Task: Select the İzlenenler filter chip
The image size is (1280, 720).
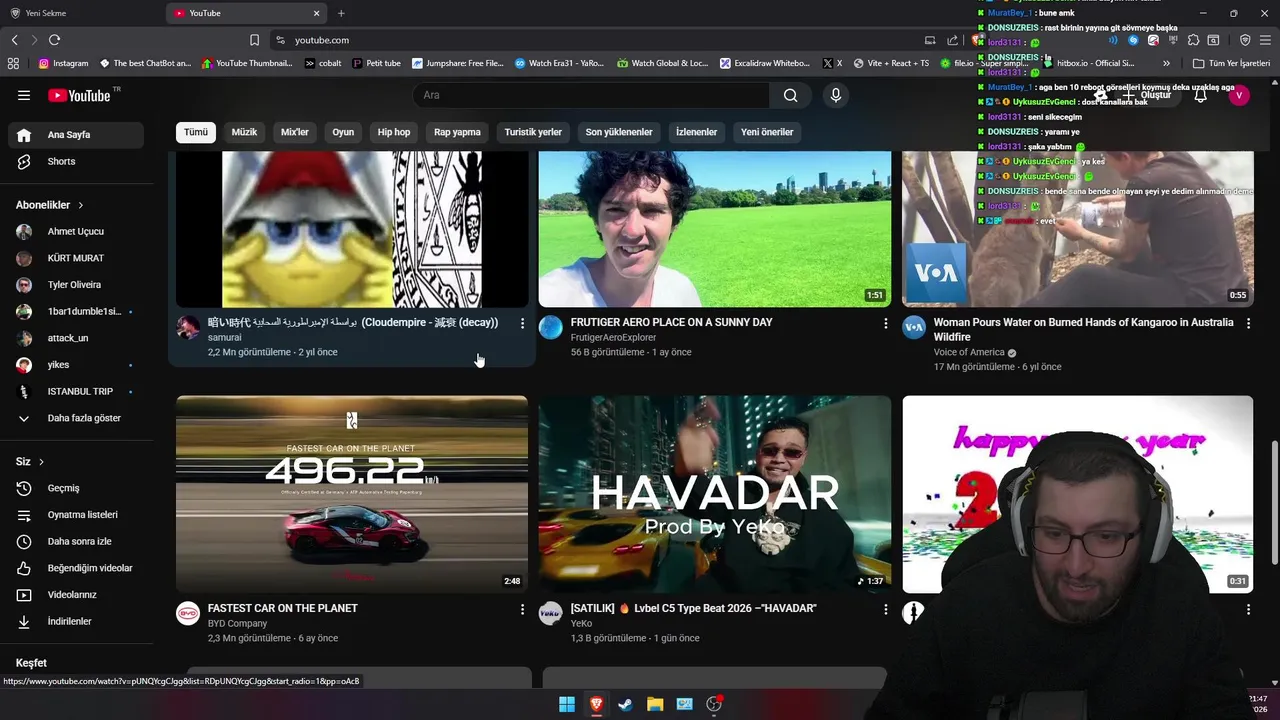Action: [696, 132]
